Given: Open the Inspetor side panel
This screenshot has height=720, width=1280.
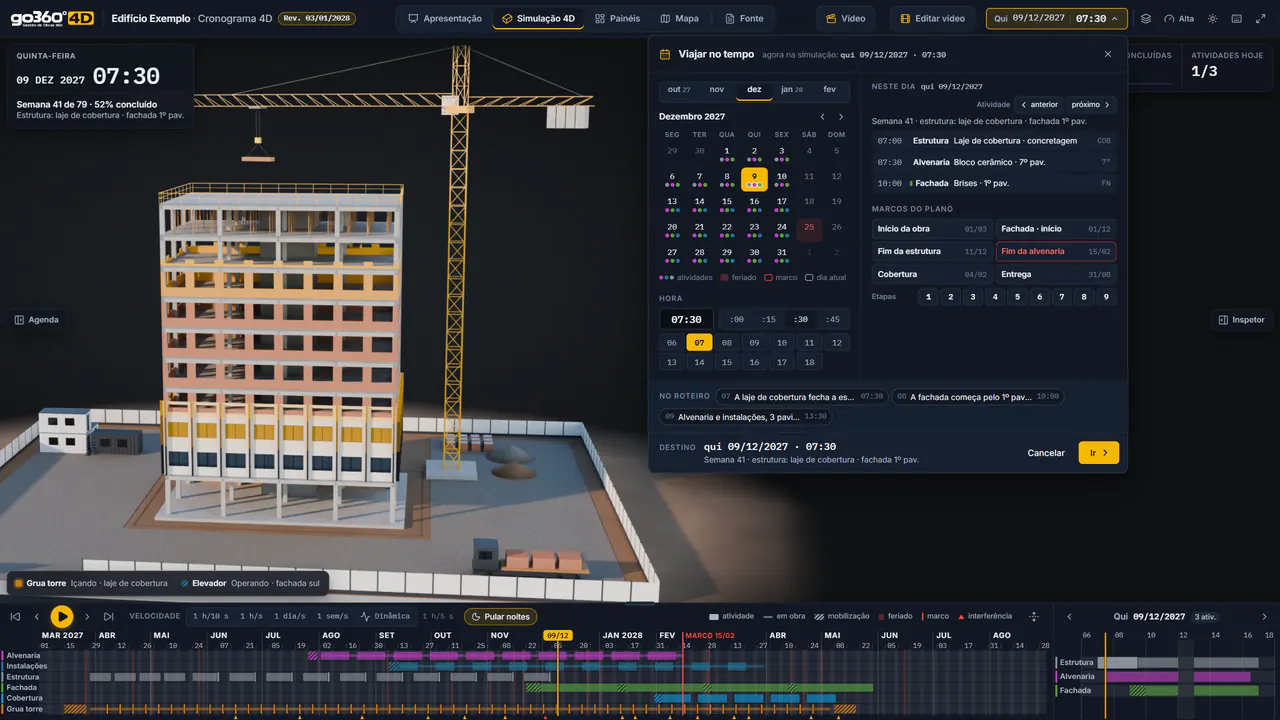Looking at the screenshot, I should 1241,320.
